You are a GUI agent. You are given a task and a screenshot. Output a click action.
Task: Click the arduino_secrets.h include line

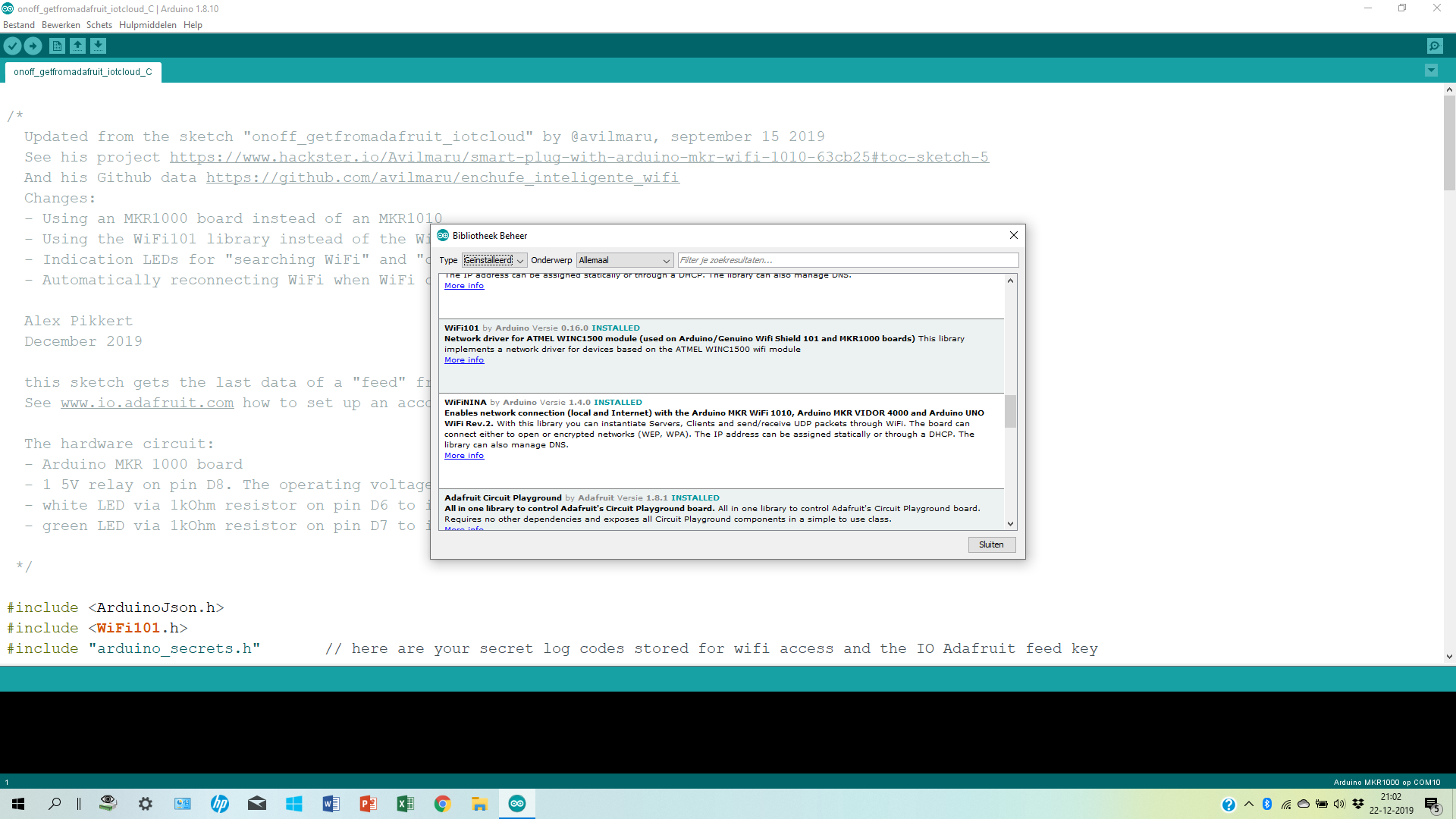coord(133,648)
